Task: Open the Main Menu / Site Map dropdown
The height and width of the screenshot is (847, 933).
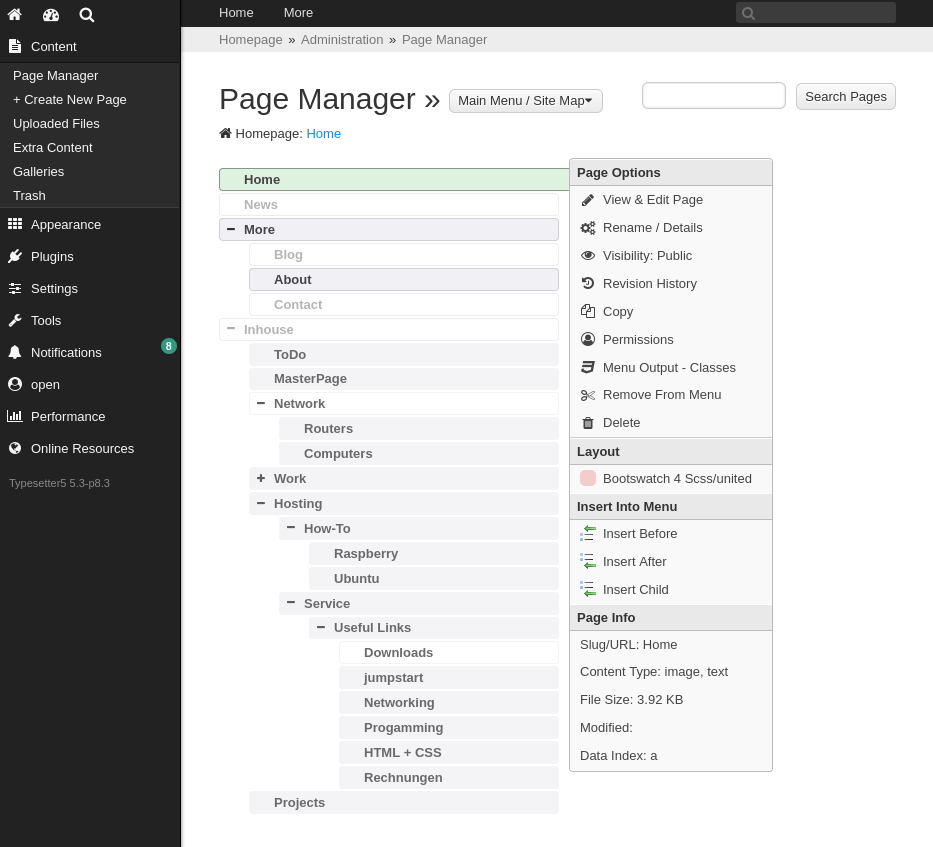Action: pyautogui.click(x=525, y=100)
